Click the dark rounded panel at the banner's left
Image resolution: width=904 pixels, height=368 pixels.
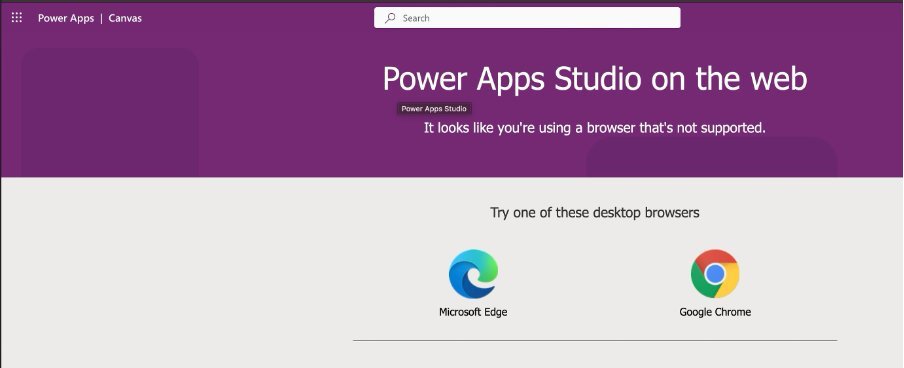coord(109,112)
